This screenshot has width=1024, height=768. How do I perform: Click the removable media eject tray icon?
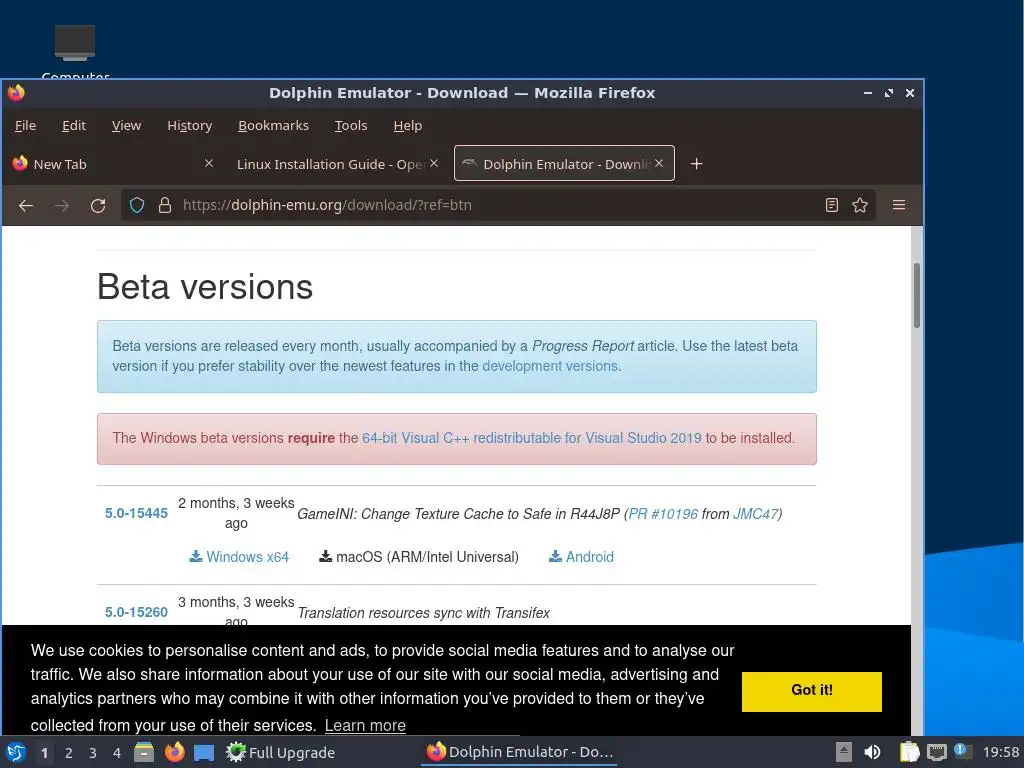pos(844,752)
